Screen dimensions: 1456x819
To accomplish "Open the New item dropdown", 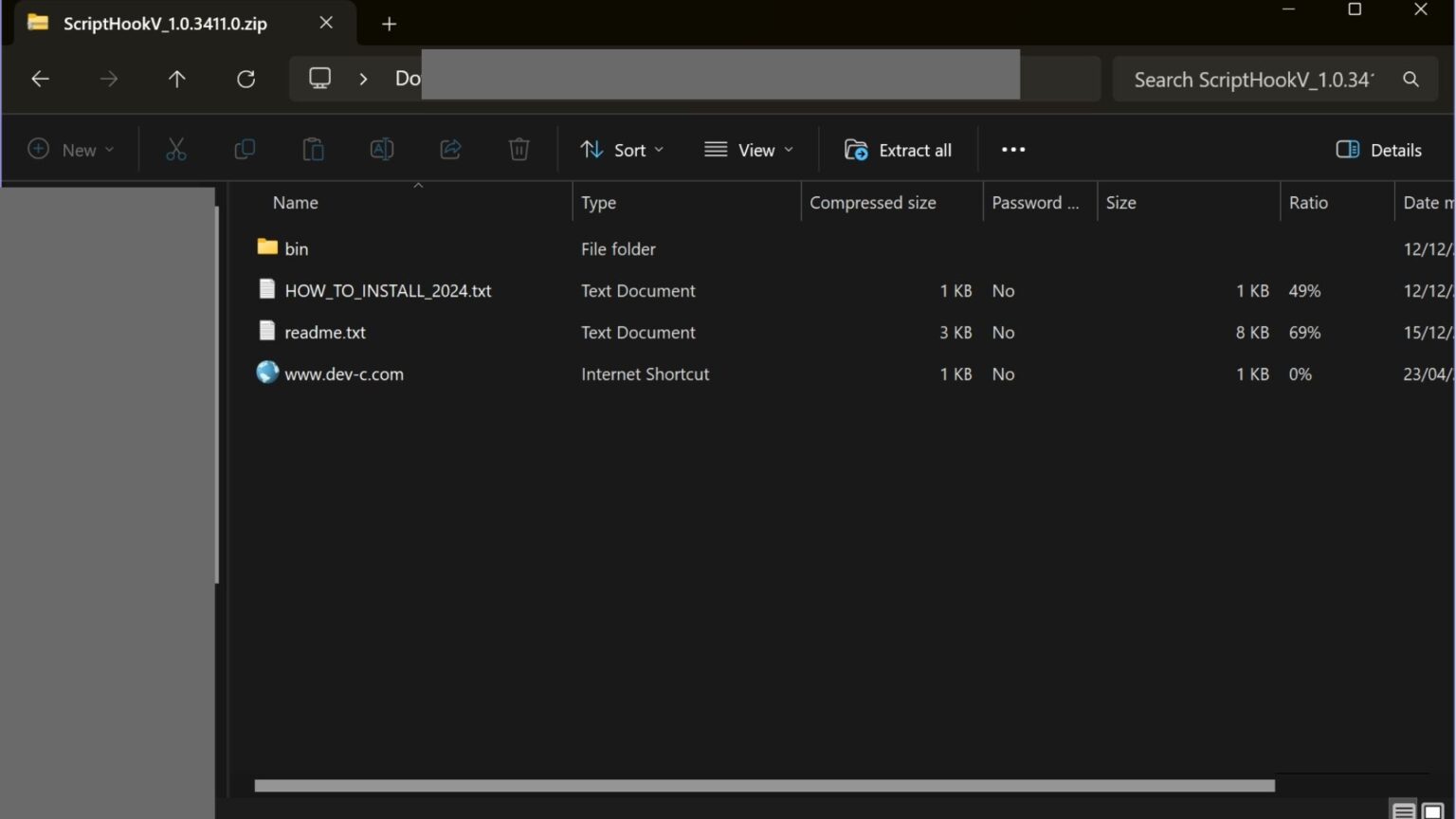I will click(x=71, y=150).
